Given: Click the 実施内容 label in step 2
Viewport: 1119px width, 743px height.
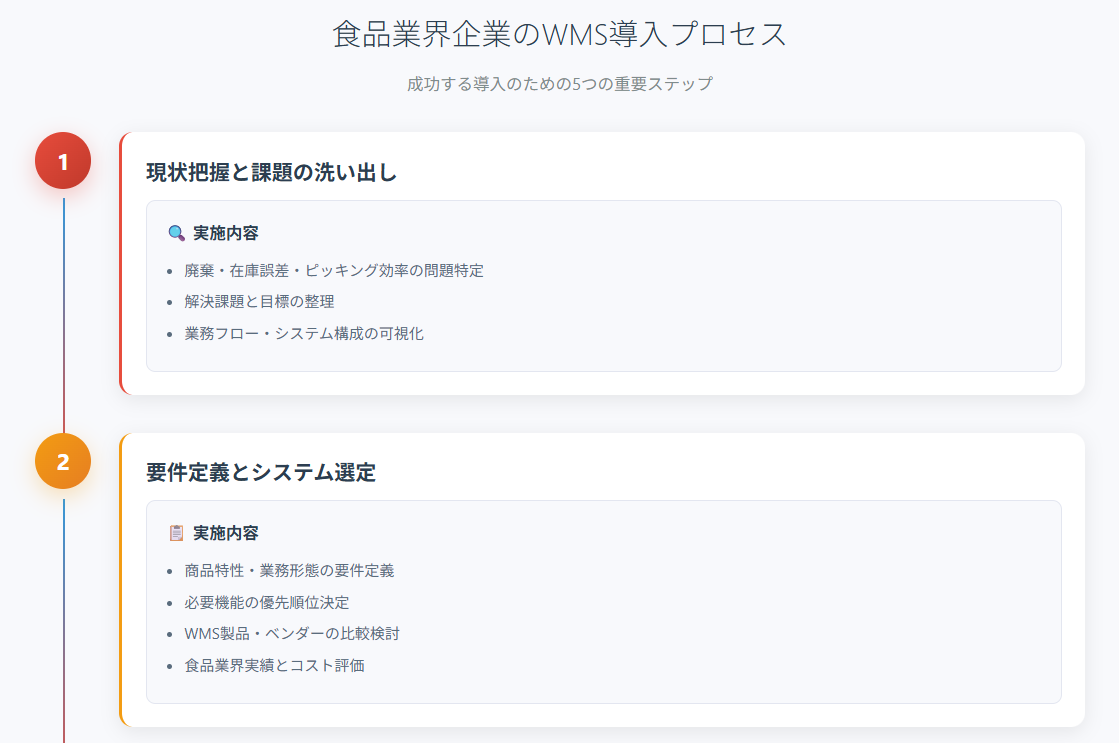Looking at the screenshot, I should 225,533.
